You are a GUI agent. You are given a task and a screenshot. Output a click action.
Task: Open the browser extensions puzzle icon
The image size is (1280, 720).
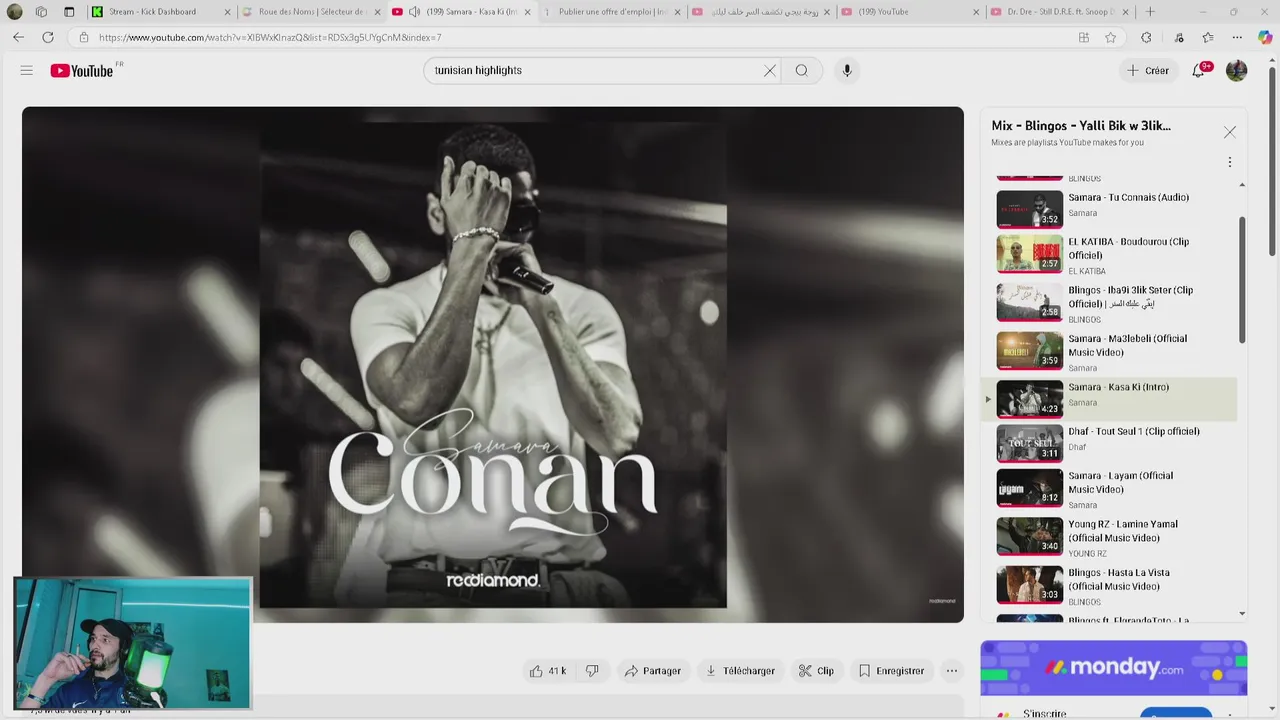coord(1146,37)
